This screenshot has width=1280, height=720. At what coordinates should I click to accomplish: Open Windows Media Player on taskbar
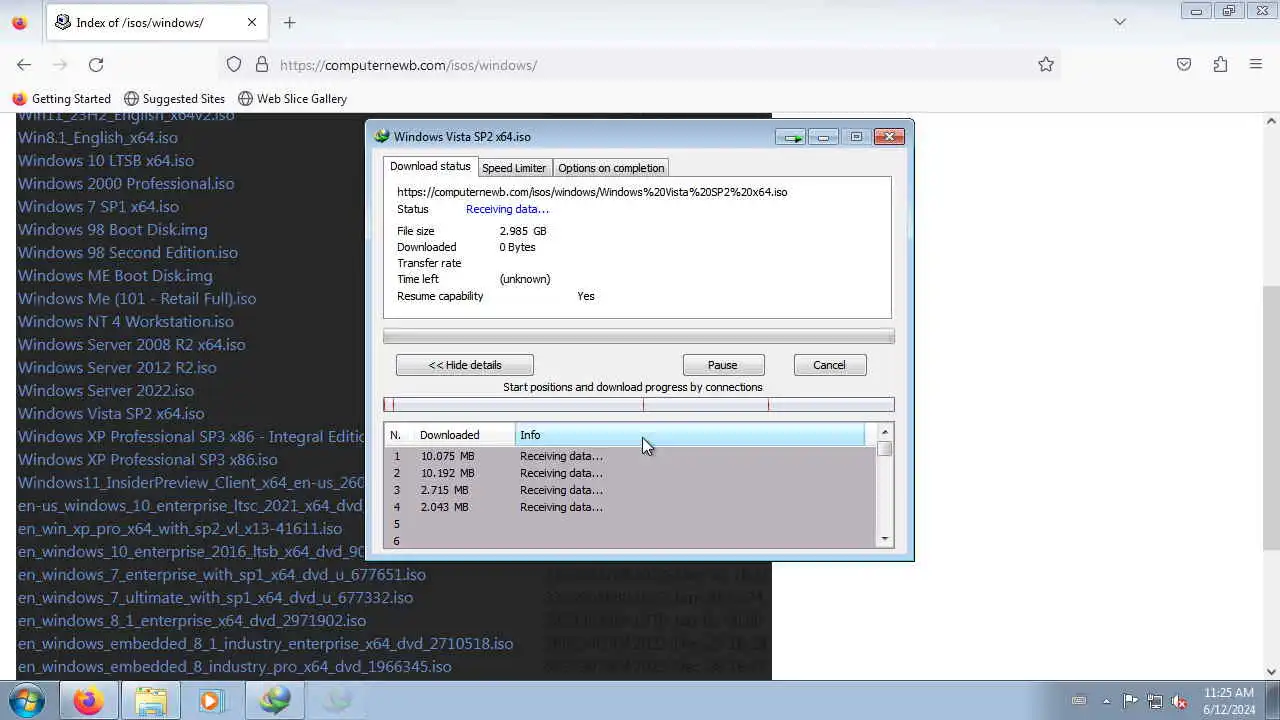pyautogui.click(x=213, y=701)
